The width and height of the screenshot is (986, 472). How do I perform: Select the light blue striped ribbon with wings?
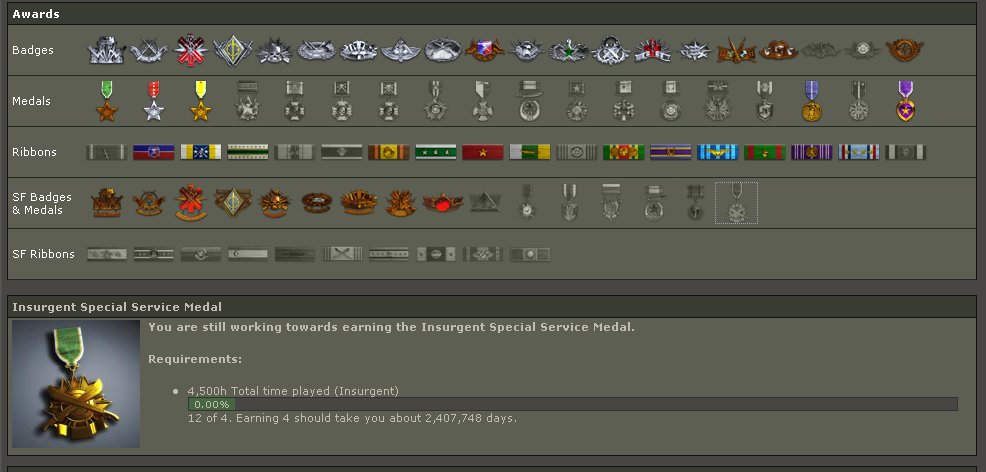pyautogui.click(x=717, y=152)
